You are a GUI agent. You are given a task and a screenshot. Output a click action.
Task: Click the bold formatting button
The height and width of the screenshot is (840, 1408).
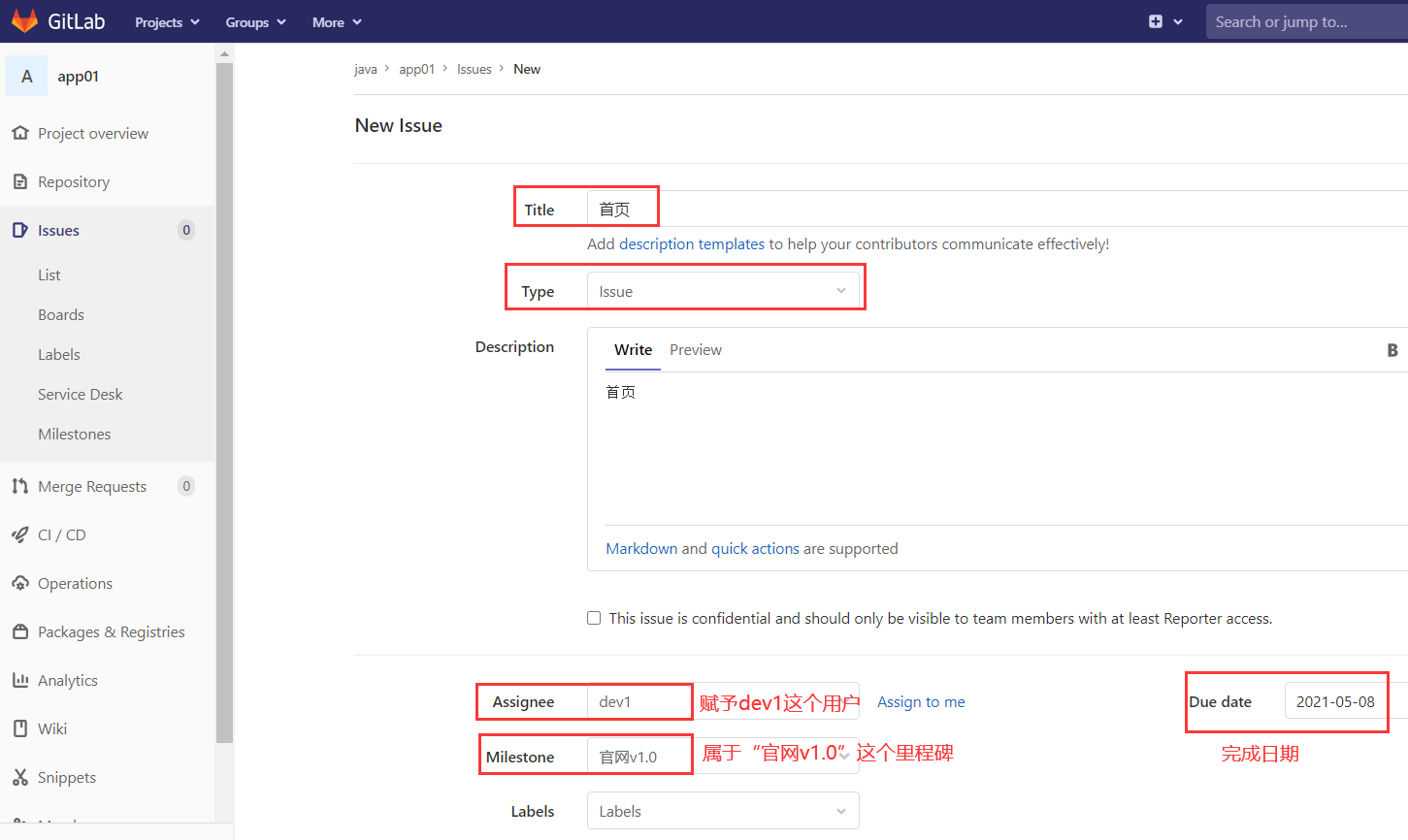pos(1392,350)
